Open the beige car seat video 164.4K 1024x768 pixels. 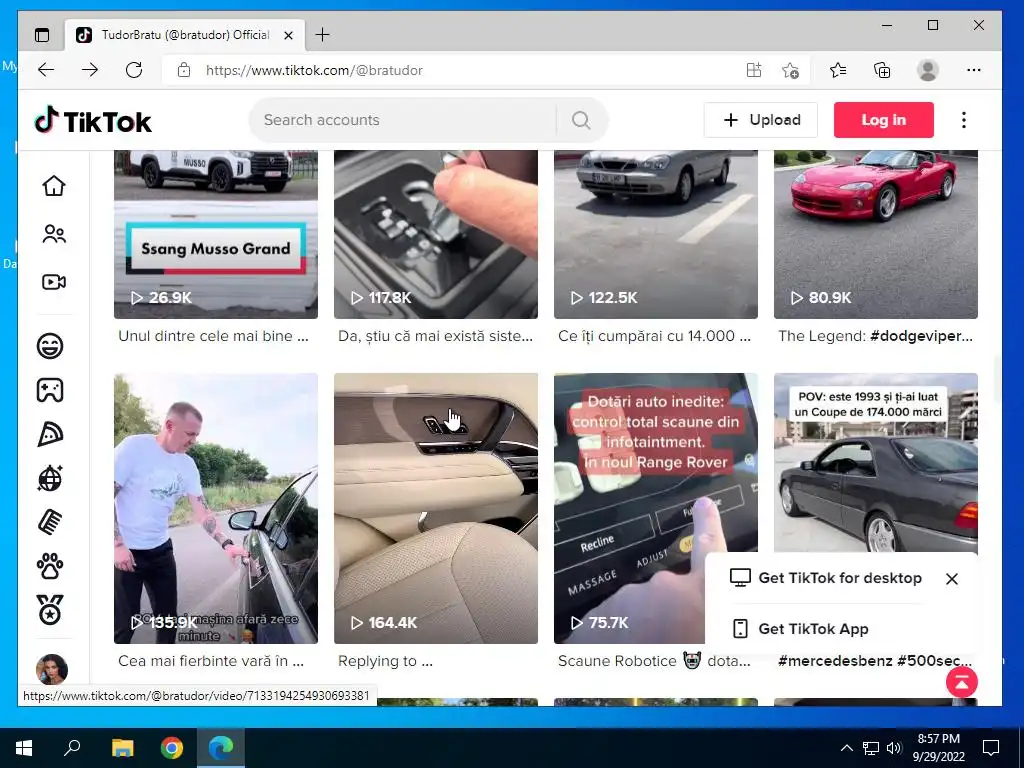436,508
